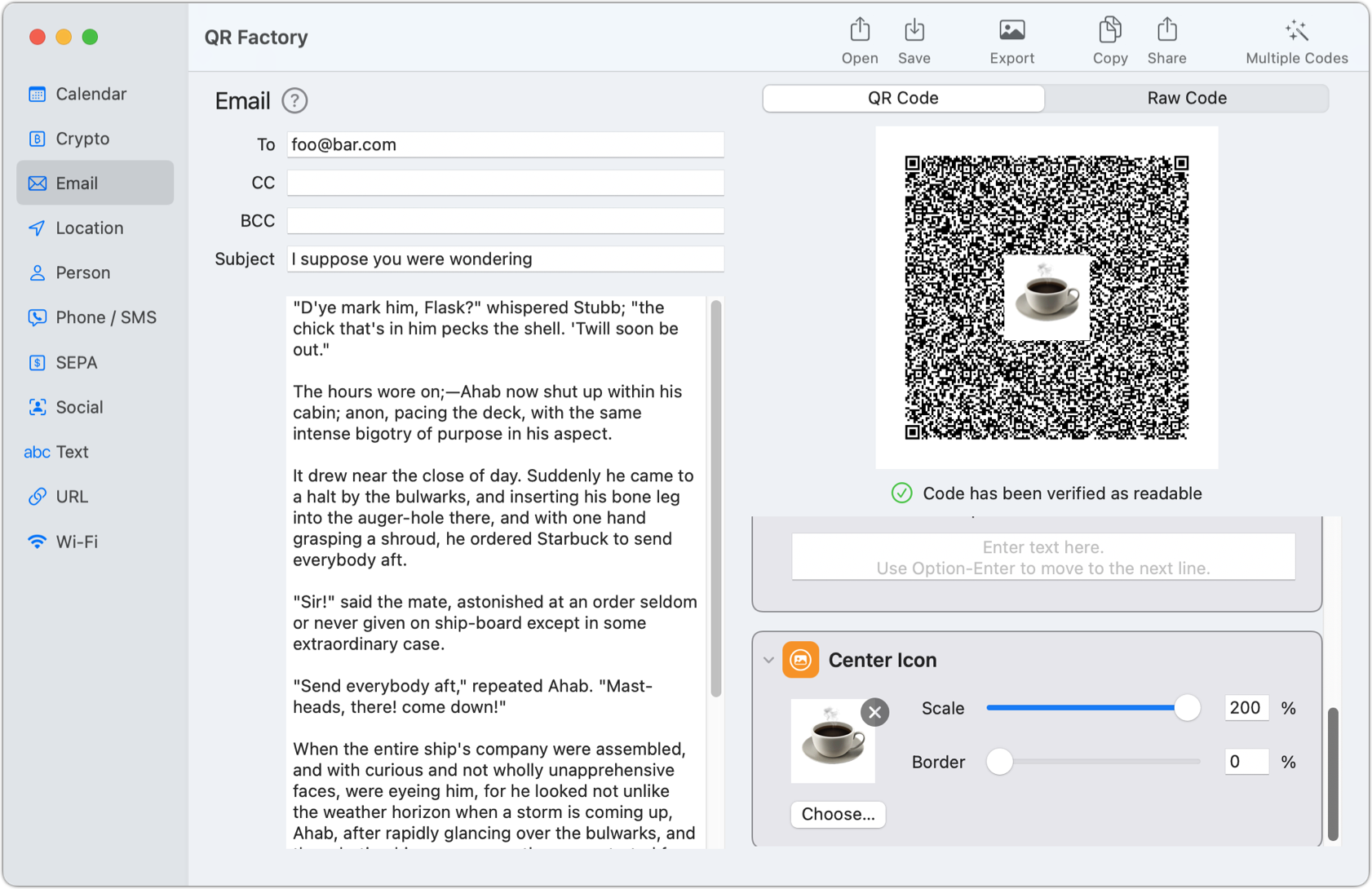Select the Location QR code type
Image resolution: width=1372 pixels, height=889 pixels.
(89, 228)
